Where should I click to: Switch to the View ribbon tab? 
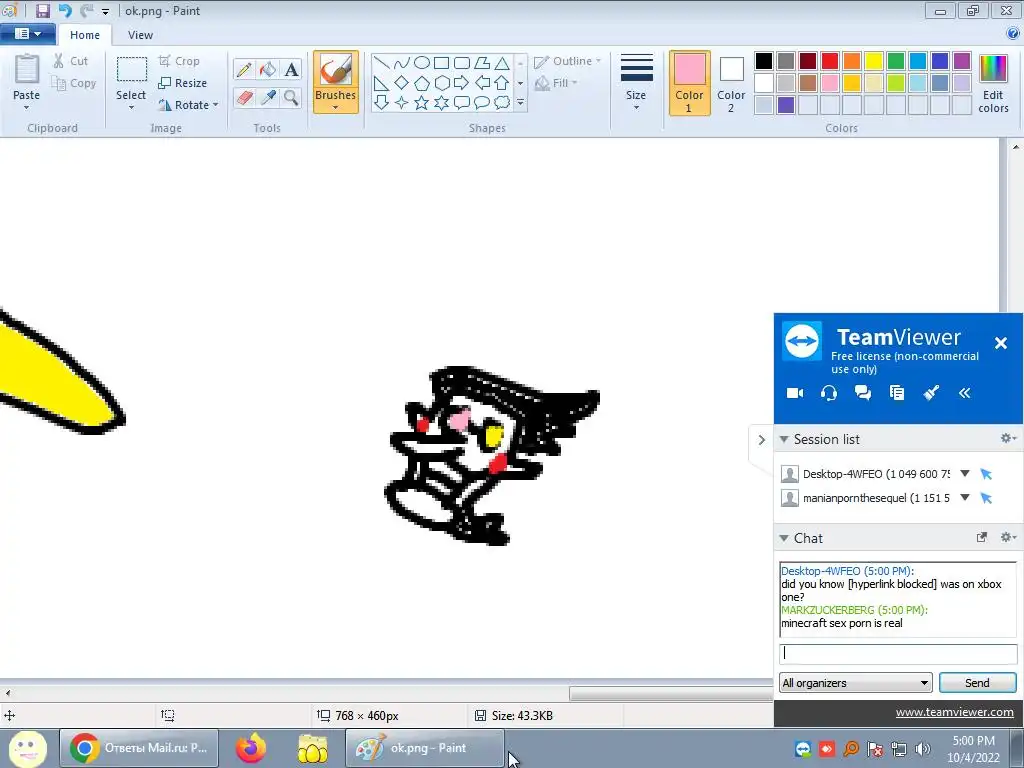[140, 35]
